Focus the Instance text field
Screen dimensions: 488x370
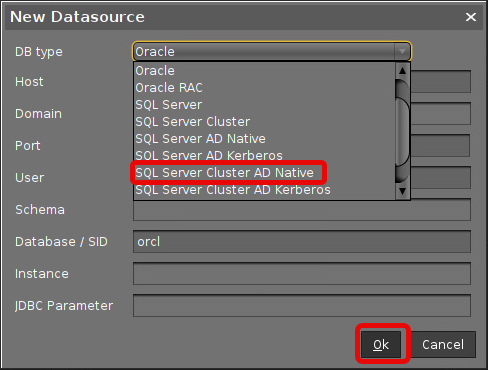point(302,273)
